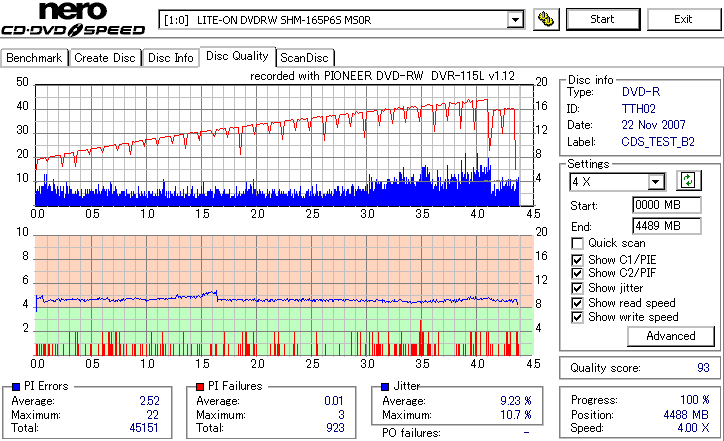The image size is (724, 441).
Task: Select the Disc Quality tab
Action: (x=237, y=56)
